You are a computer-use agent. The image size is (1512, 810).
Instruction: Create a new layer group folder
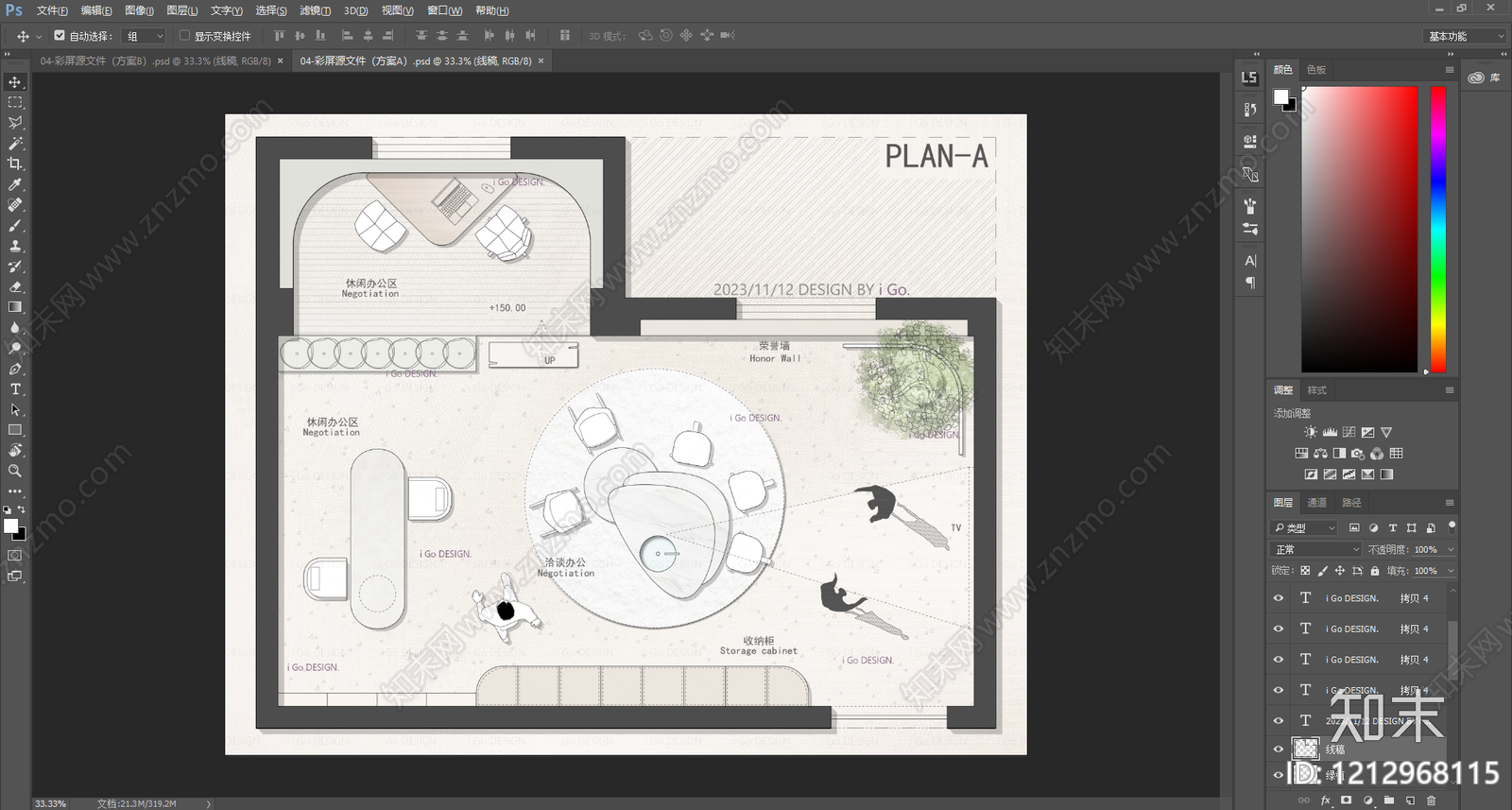click(1389, 800)
